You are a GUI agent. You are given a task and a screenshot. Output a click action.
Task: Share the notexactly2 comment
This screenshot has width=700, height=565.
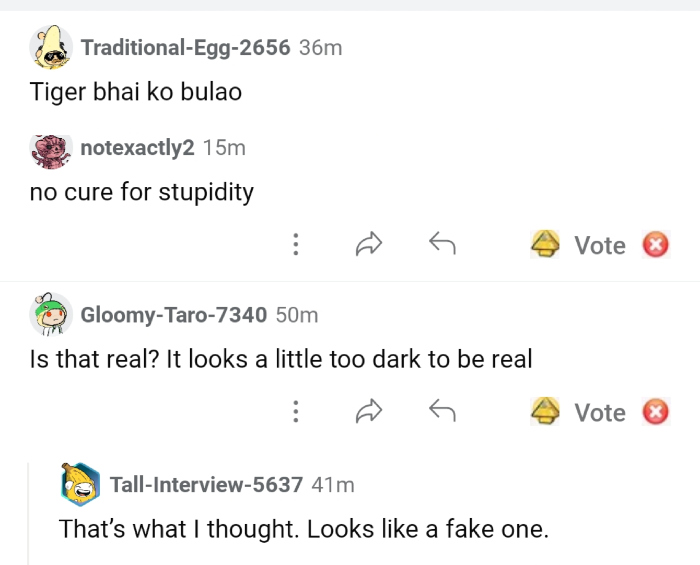(x=370, y=244)
